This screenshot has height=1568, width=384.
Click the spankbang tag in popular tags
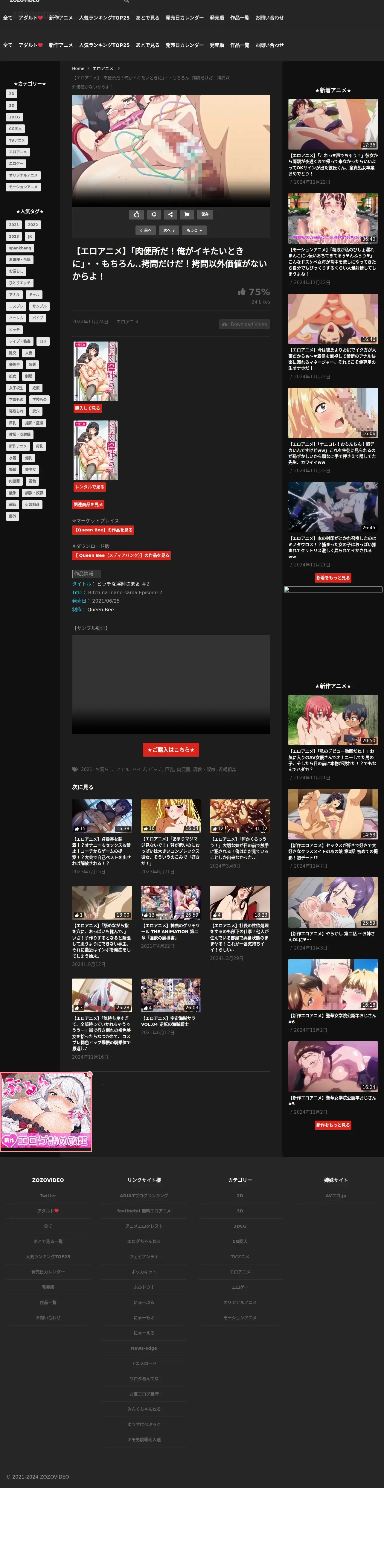20,248
